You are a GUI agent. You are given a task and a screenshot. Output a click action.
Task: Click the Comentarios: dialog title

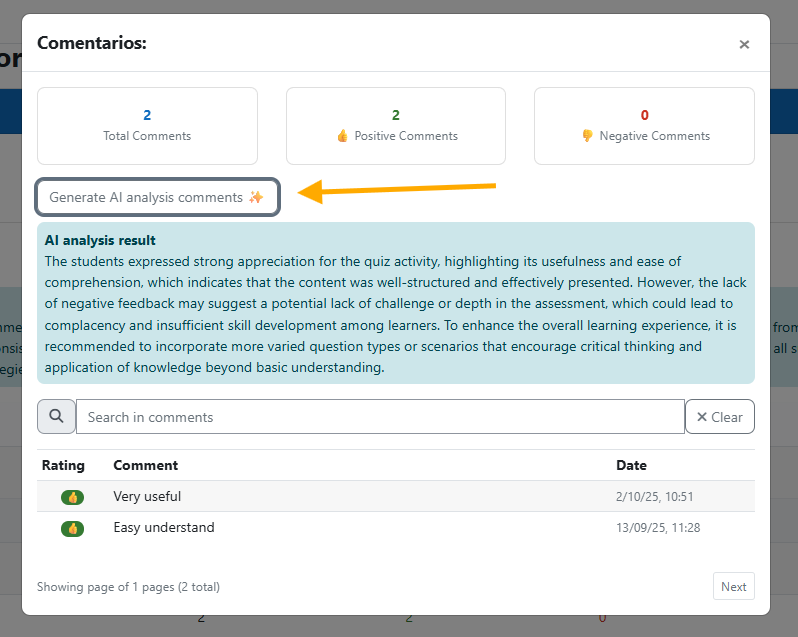tap(92, 43)
